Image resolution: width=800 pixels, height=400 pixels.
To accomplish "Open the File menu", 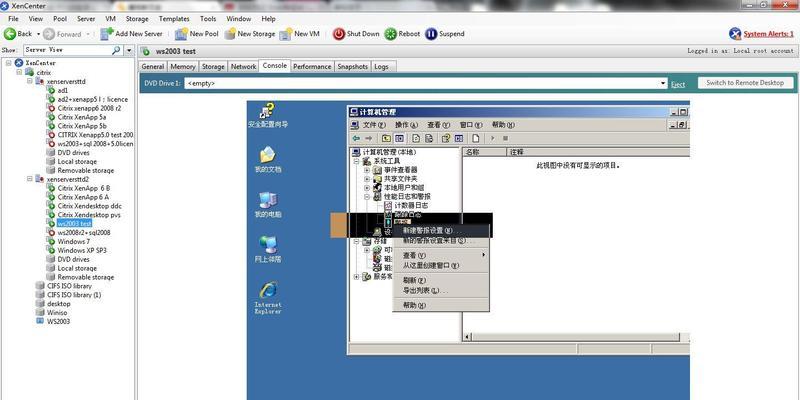I will point(13,19).
